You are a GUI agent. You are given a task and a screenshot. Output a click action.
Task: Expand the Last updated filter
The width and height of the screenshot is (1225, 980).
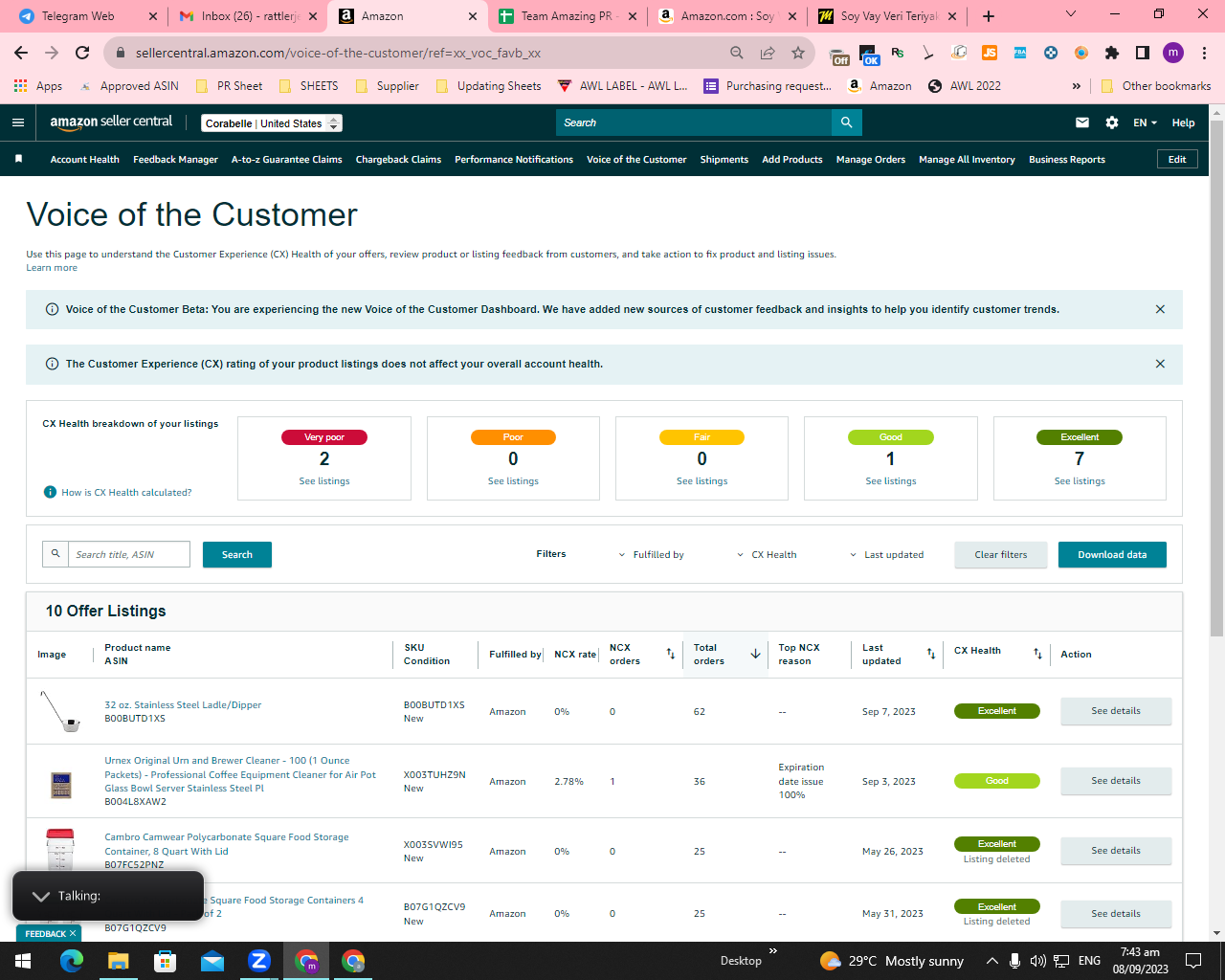point(887,554)
